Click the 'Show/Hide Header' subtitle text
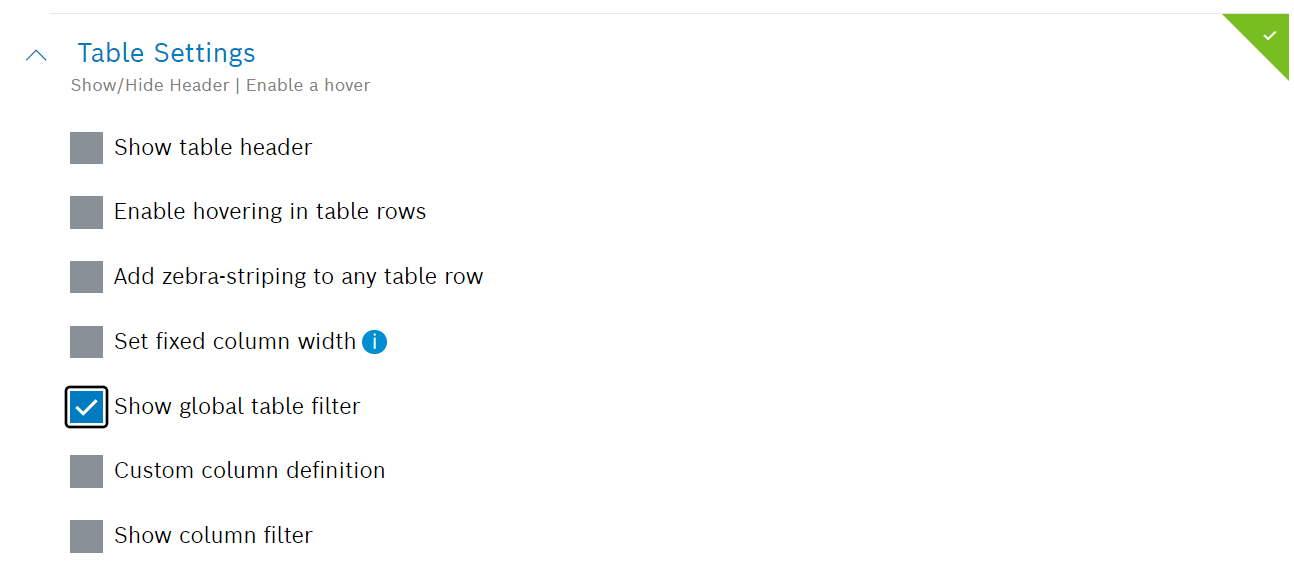 tap(150, 86)
